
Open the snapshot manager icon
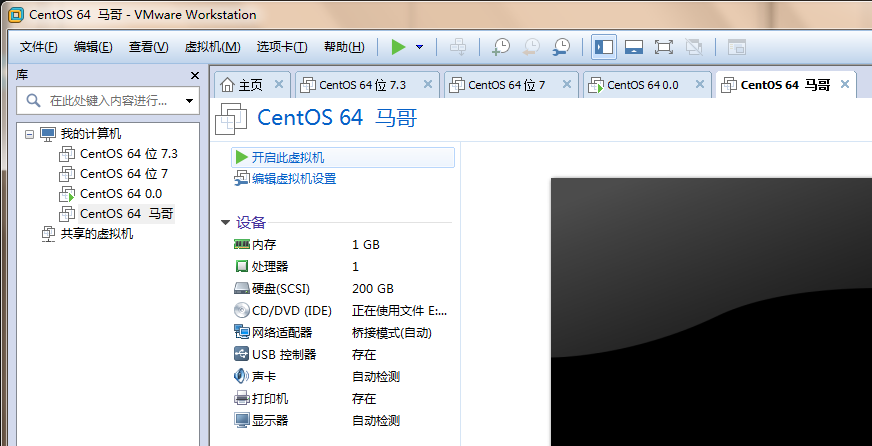click(561, 47)
